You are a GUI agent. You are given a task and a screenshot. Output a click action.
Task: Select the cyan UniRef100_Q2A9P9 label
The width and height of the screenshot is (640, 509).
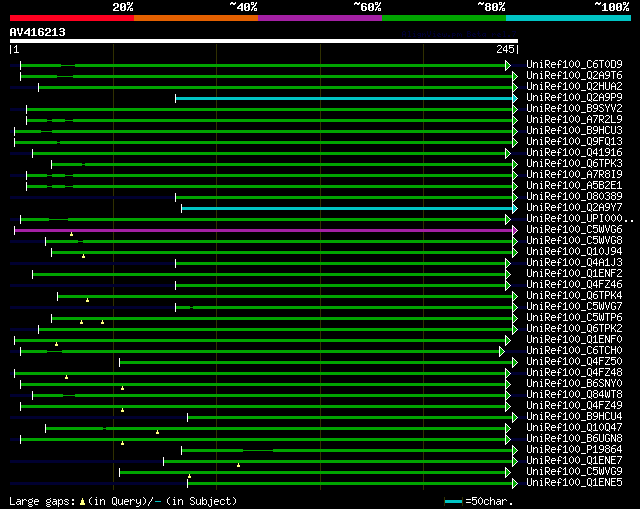click(x=574, y=98)
